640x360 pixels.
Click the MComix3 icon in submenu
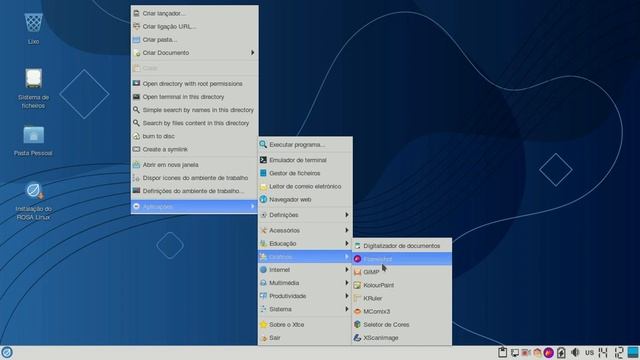pos(358,311)
